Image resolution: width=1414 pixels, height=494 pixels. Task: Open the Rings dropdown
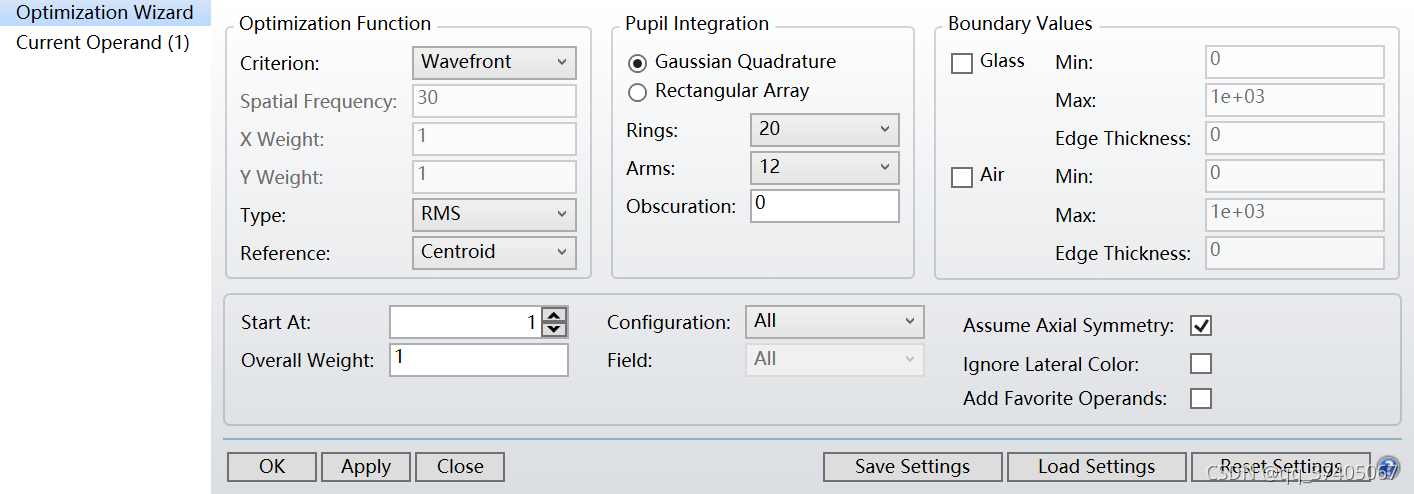pyautogui.click(x=824, y=130)
